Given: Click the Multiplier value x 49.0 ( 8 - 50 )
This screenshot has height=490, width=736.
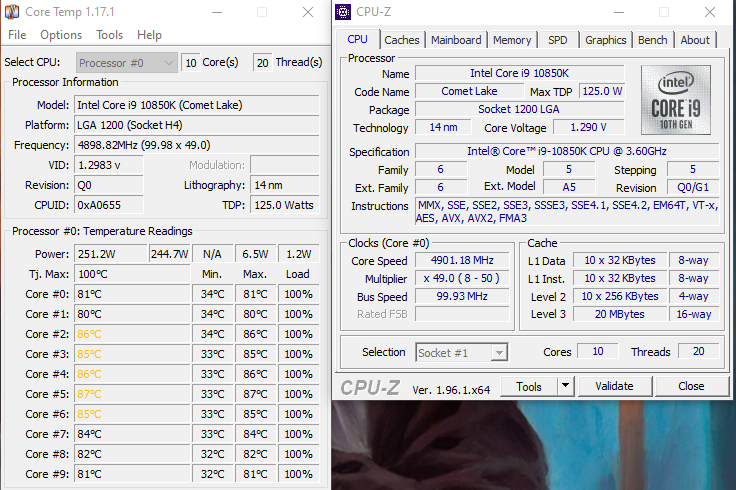Looking at the screenshot, I should click(x=462, y=278).
